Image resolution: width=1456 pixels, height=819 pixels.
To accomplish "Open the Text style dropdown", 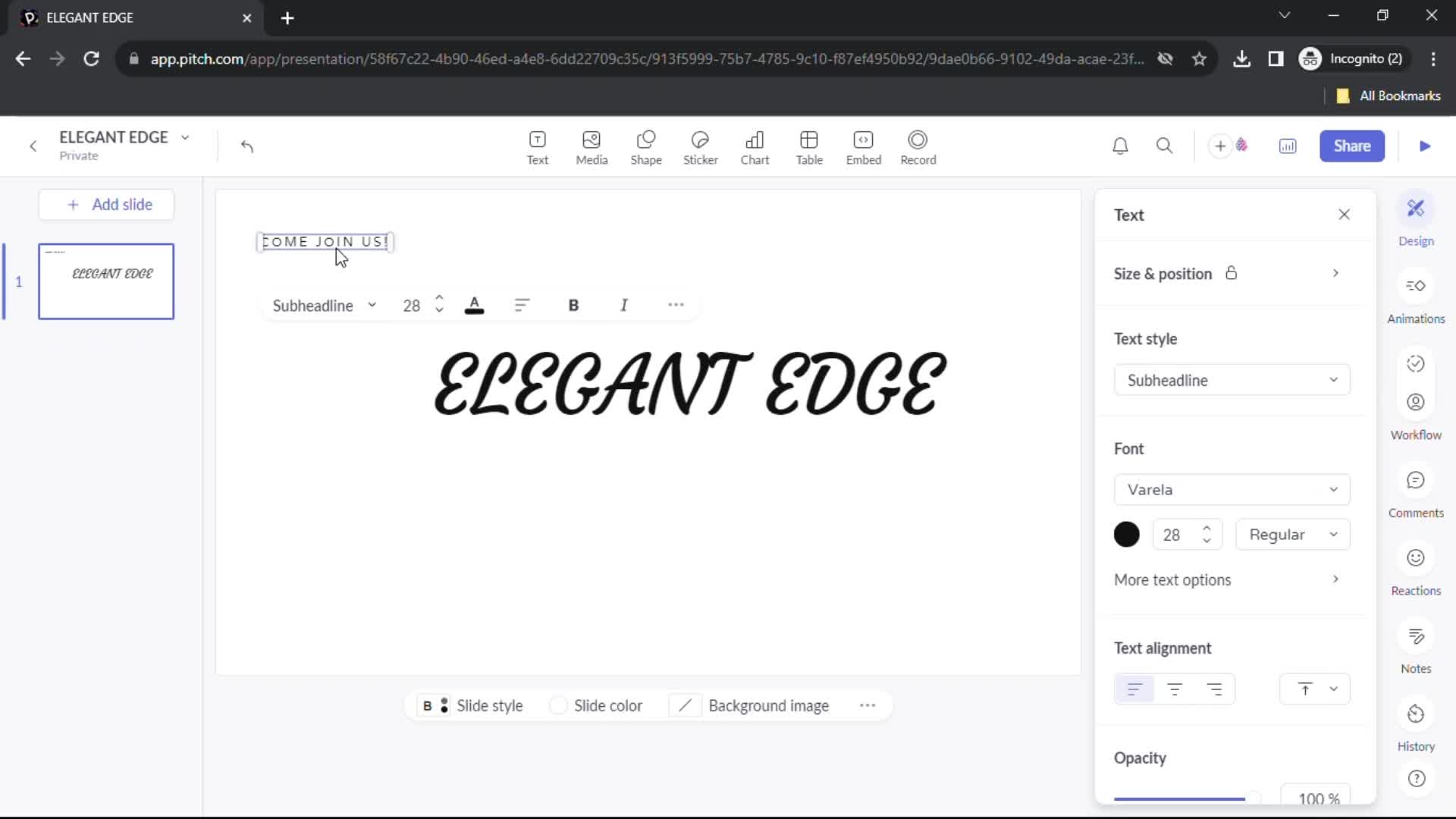I will click(x=1231, y=379).
